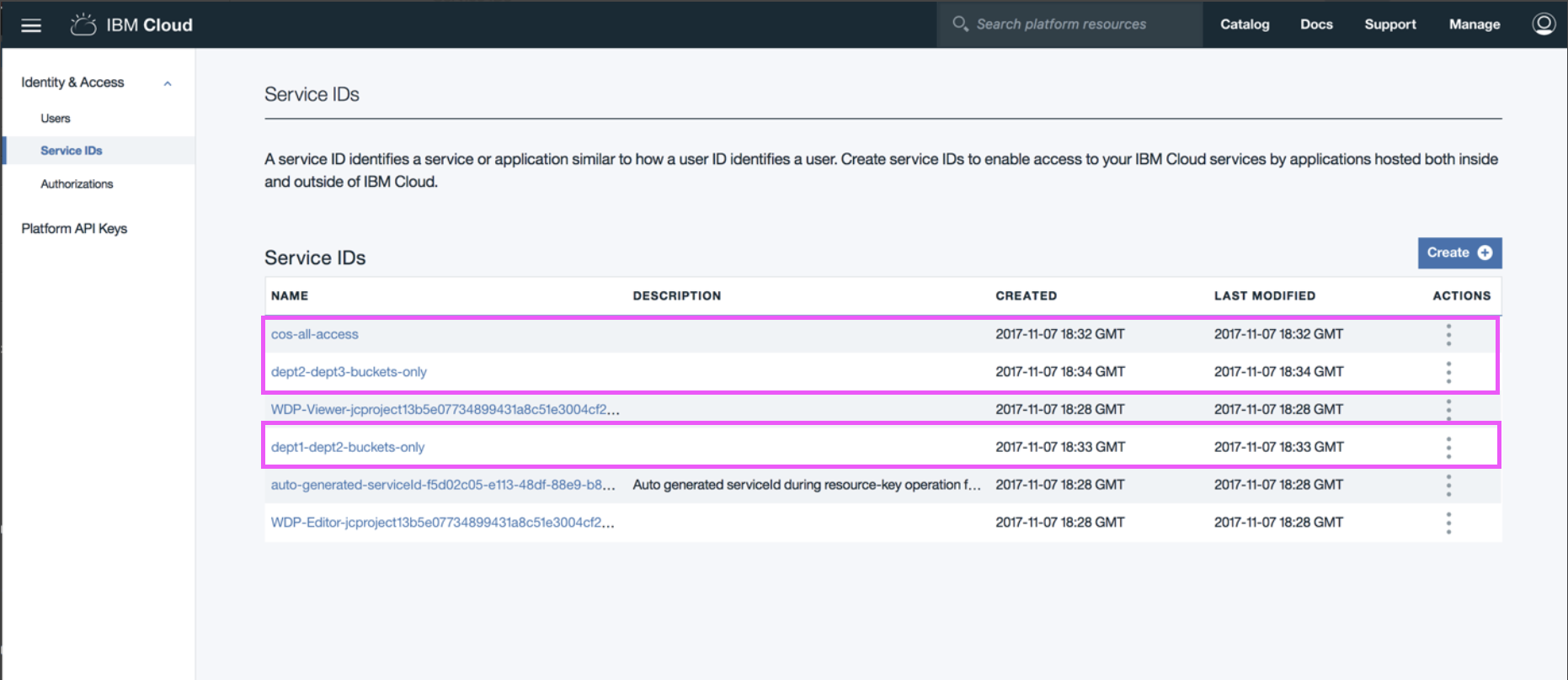Click the Create service ID button
Image resolution: width=1568 pixels, height=680 pixels.
pos(1459,253)
